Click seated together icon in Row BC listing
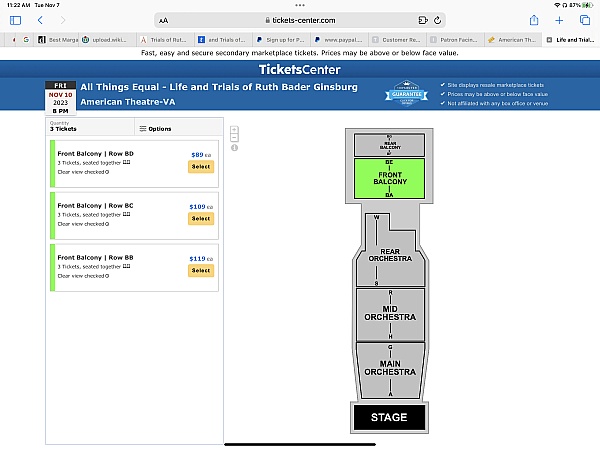The image size is (600, 449). point(127,214)
